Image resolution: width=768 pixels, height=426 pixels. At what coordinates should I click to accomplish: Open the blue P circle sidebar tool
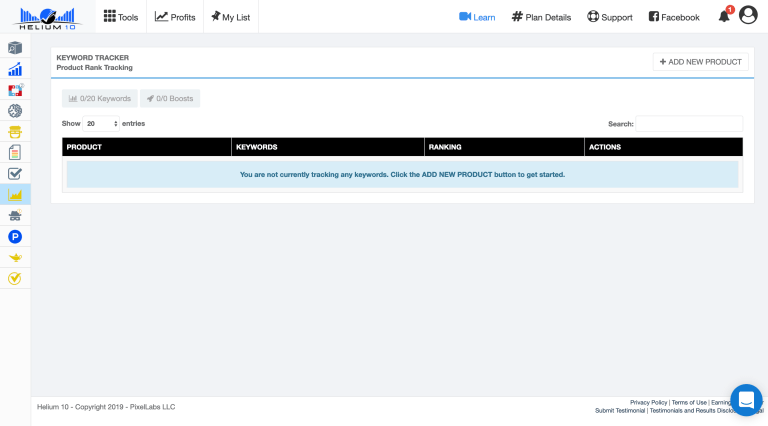[x=15, y=237]
